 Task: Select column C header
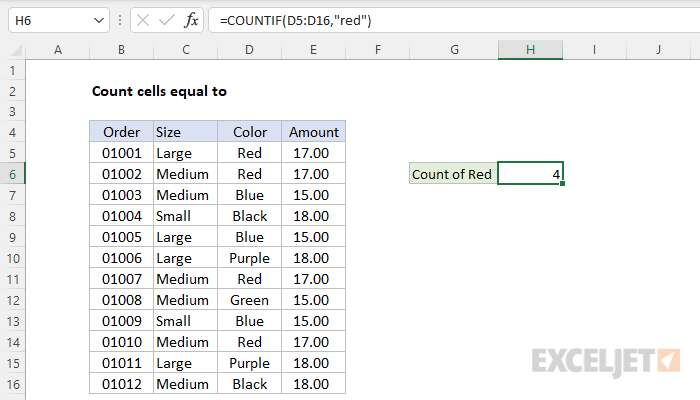186,50
